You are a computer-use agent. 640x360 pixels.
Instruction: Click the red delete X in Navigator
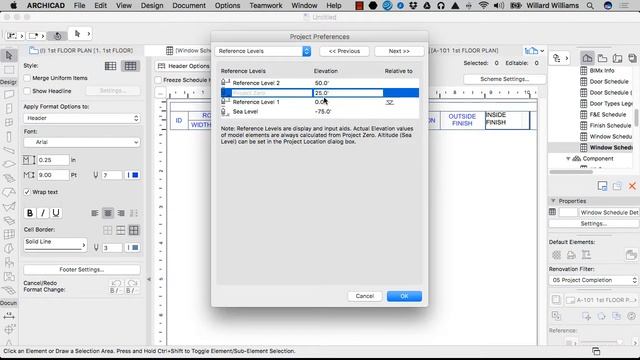pos(632,186)
